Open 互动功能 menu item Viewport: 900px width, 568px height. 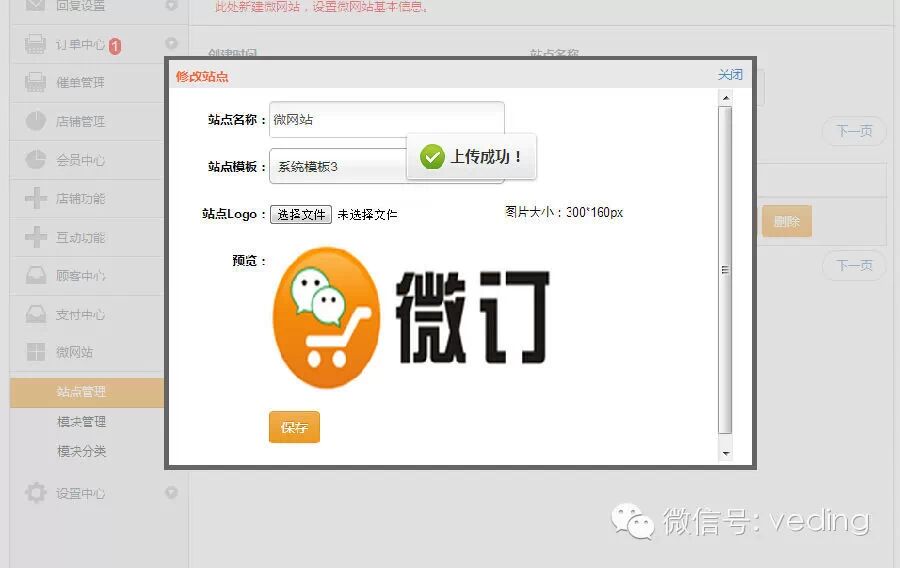(80, 238)
